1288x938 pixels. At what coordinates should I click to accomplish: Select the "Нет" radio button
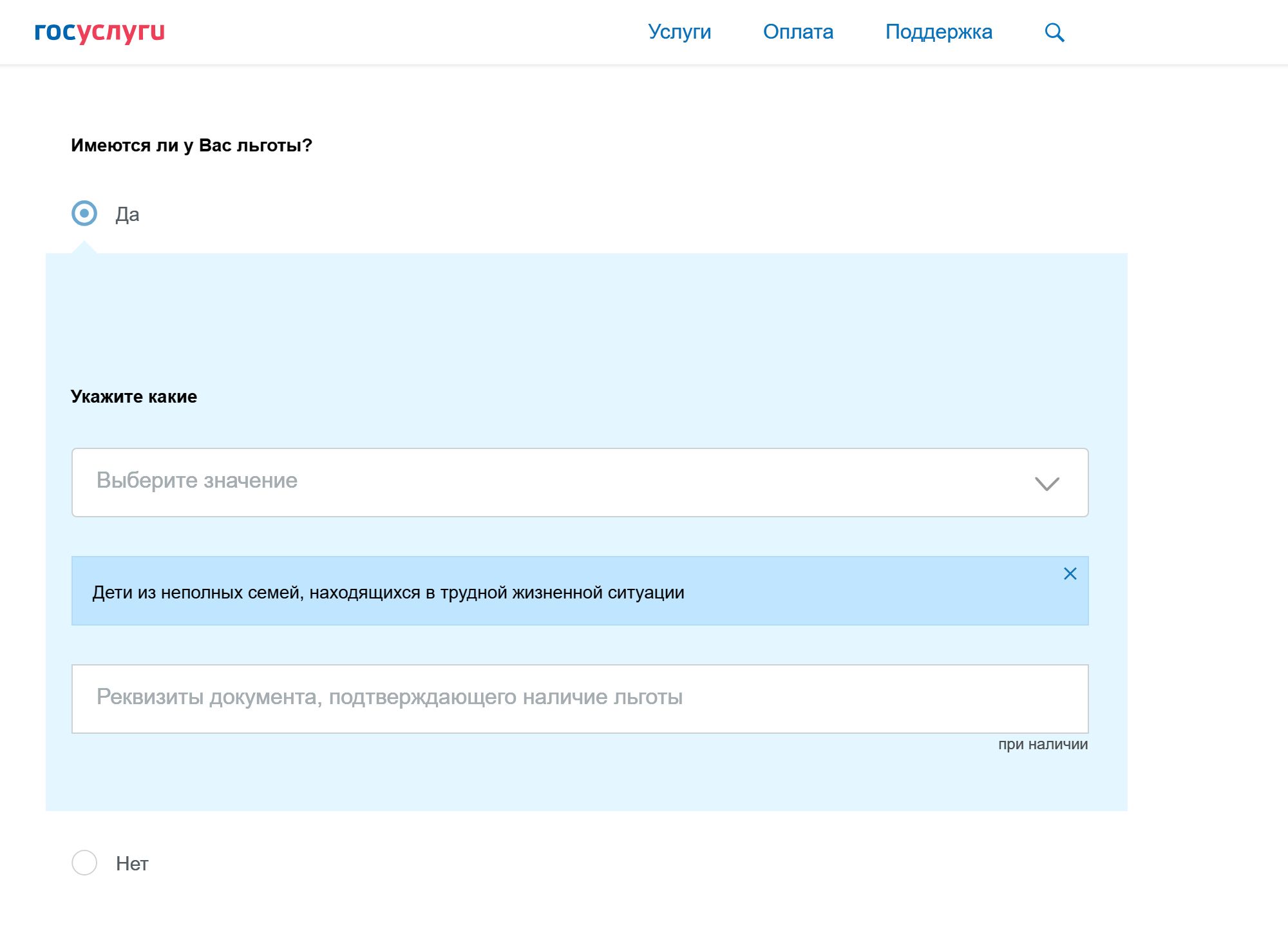(x=84, y=863)
